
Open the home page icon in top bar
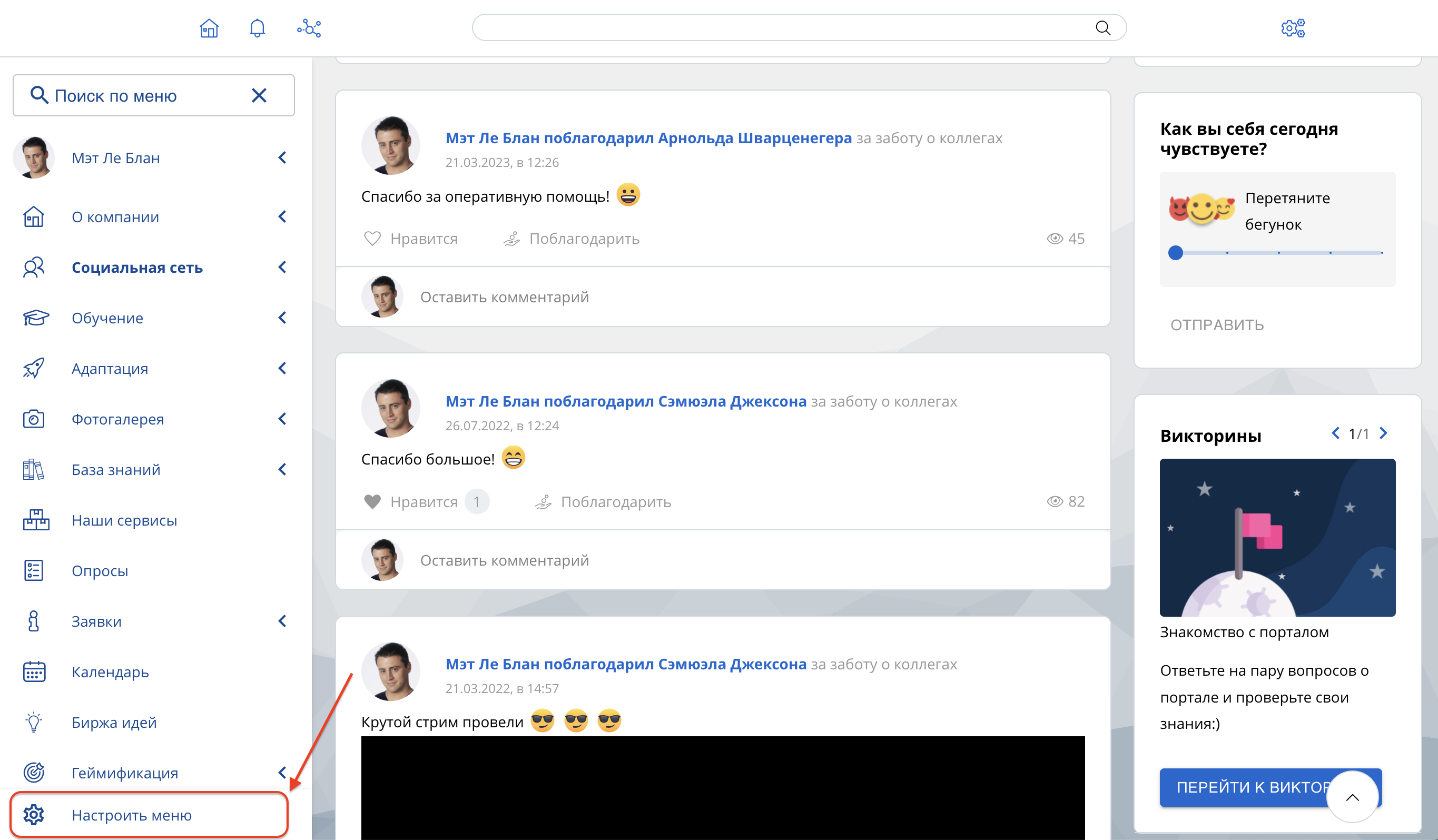coord(209,28)
